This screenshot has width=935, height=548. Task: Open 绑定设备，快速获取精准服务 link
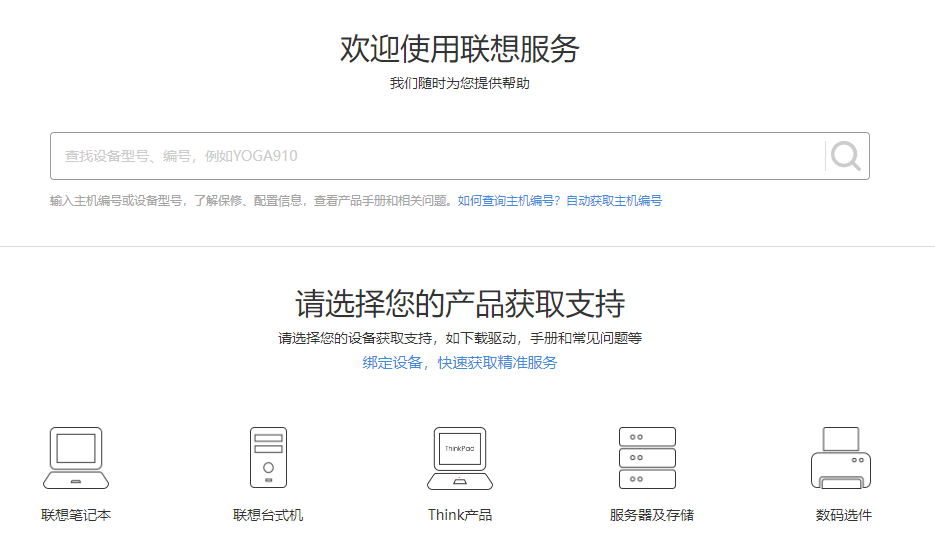coord(460,363)
